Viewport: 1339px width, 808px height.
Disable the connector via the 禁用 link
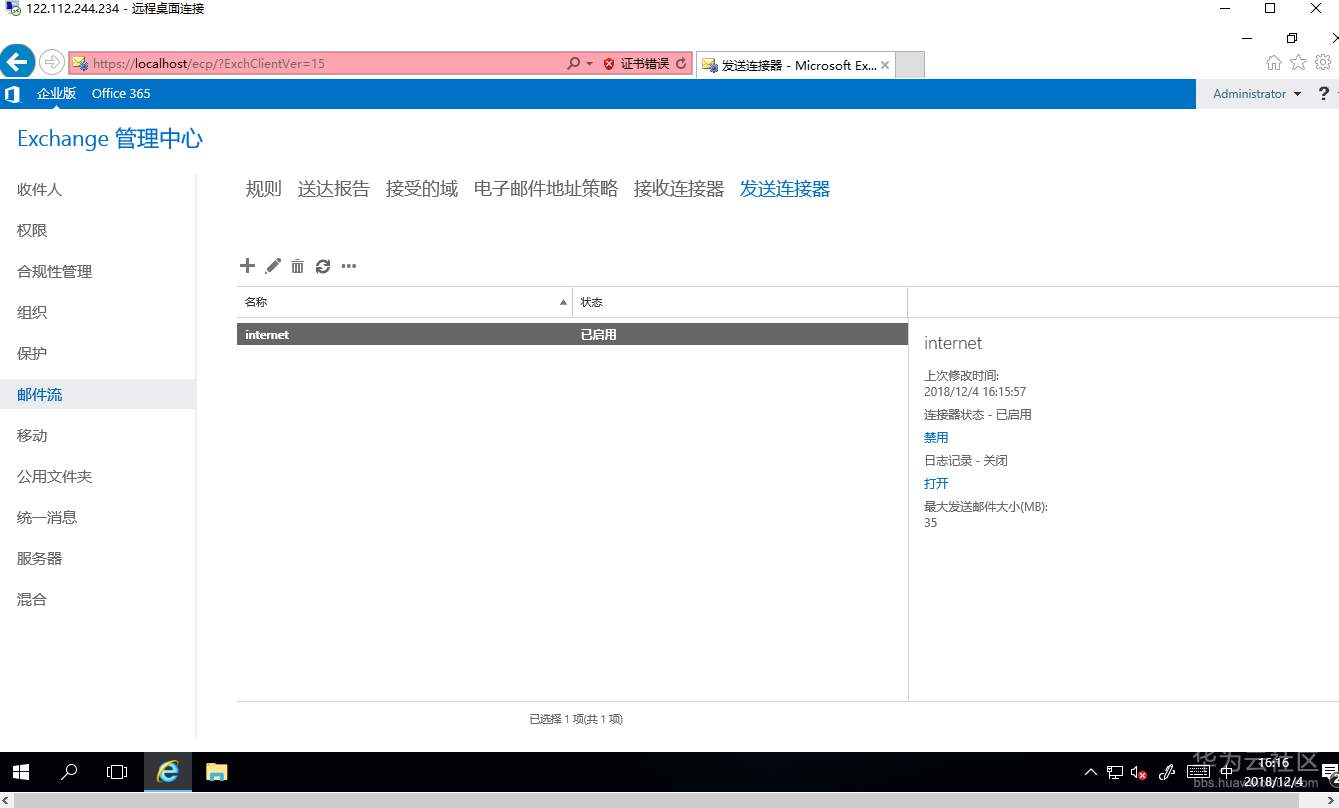936,437
